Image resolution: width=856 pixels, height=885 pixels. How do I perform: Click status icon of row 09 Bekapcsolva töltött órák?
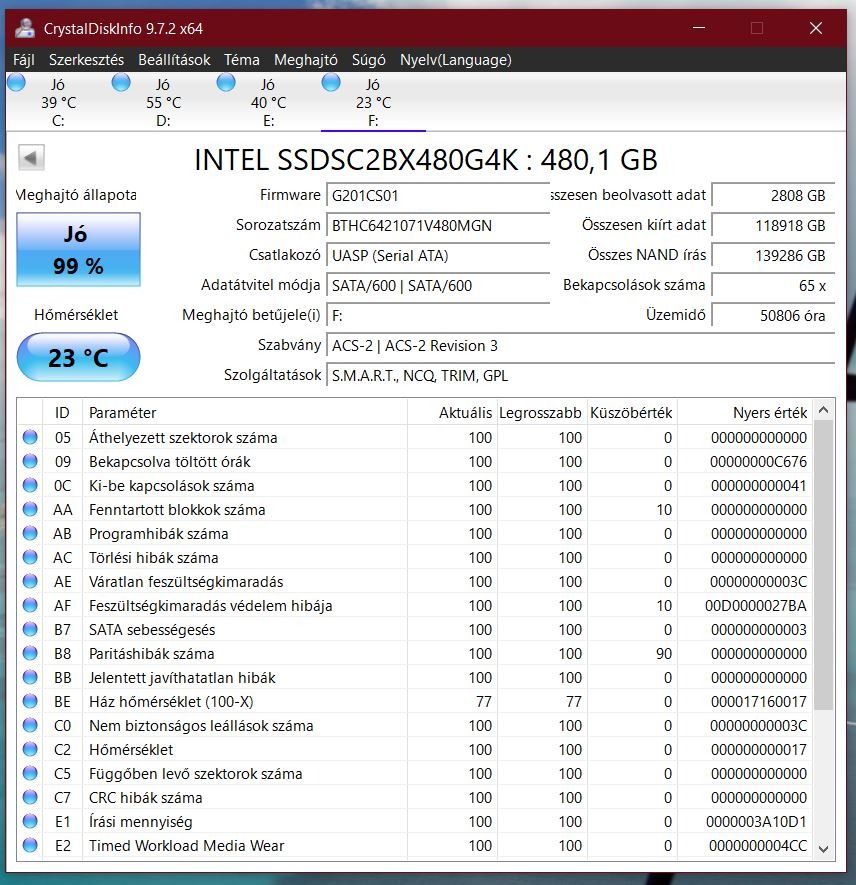(30, 461)
